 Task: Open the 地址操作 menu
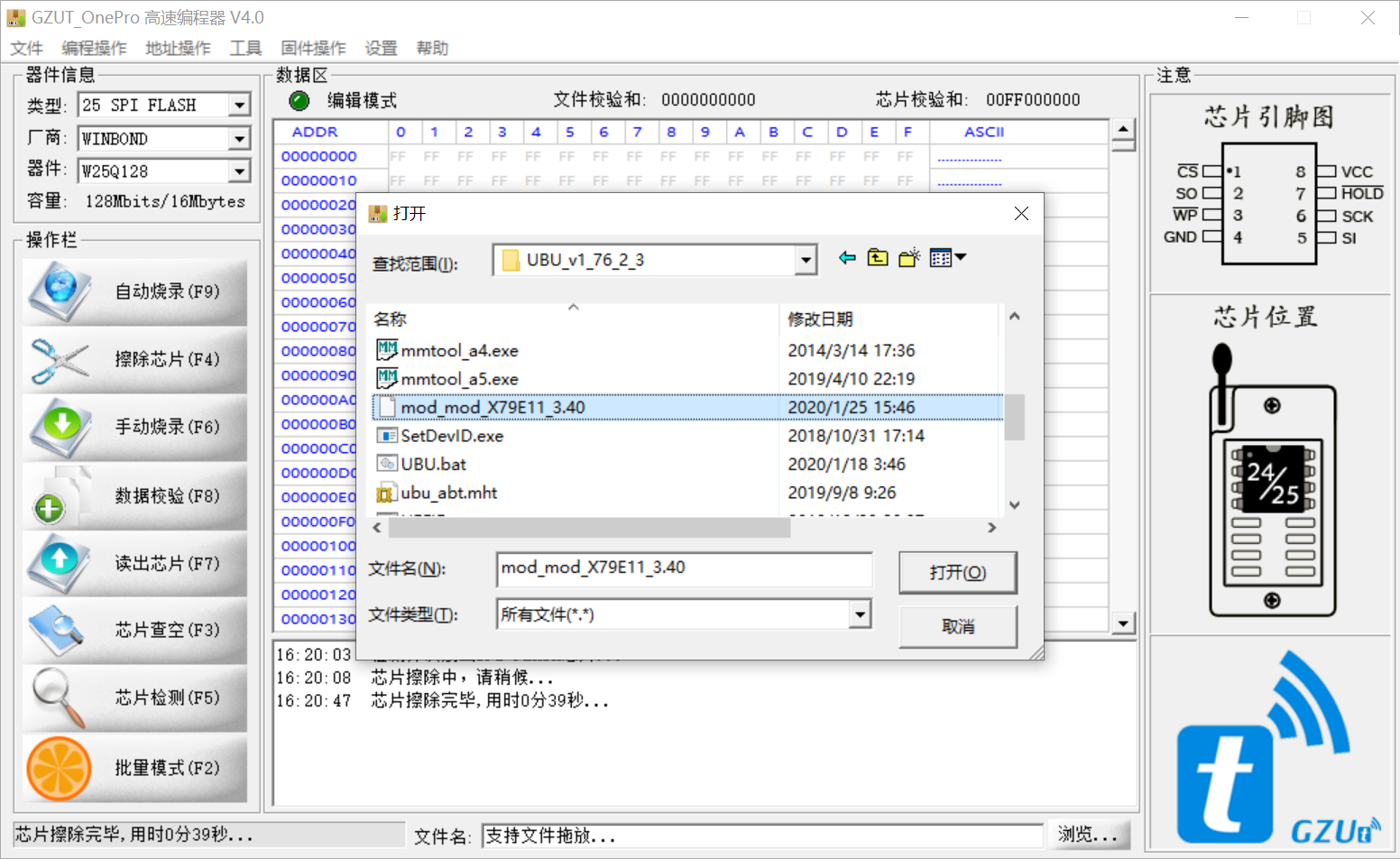point(178,48)
